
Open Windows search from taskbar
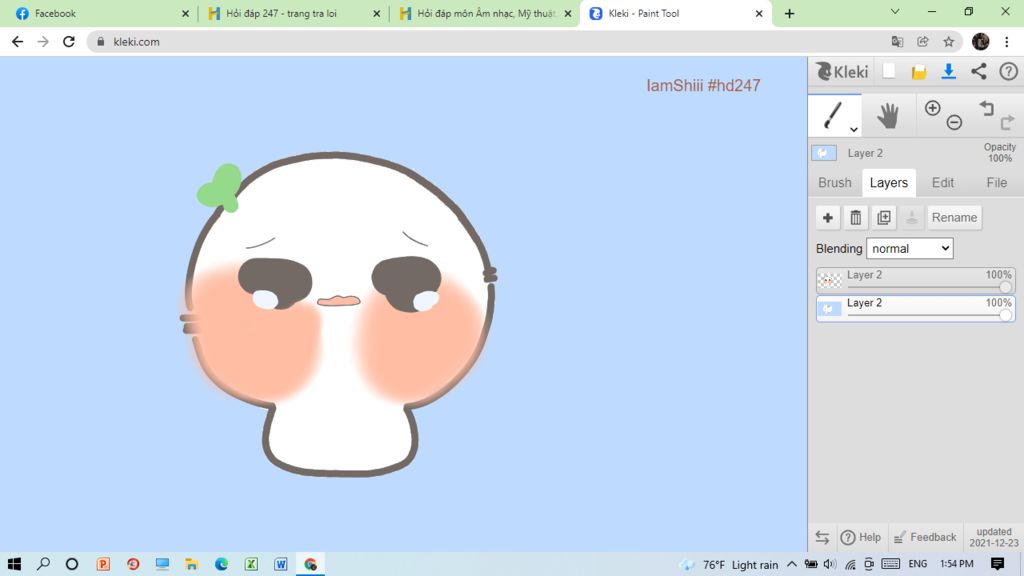(x=43, y=564)
